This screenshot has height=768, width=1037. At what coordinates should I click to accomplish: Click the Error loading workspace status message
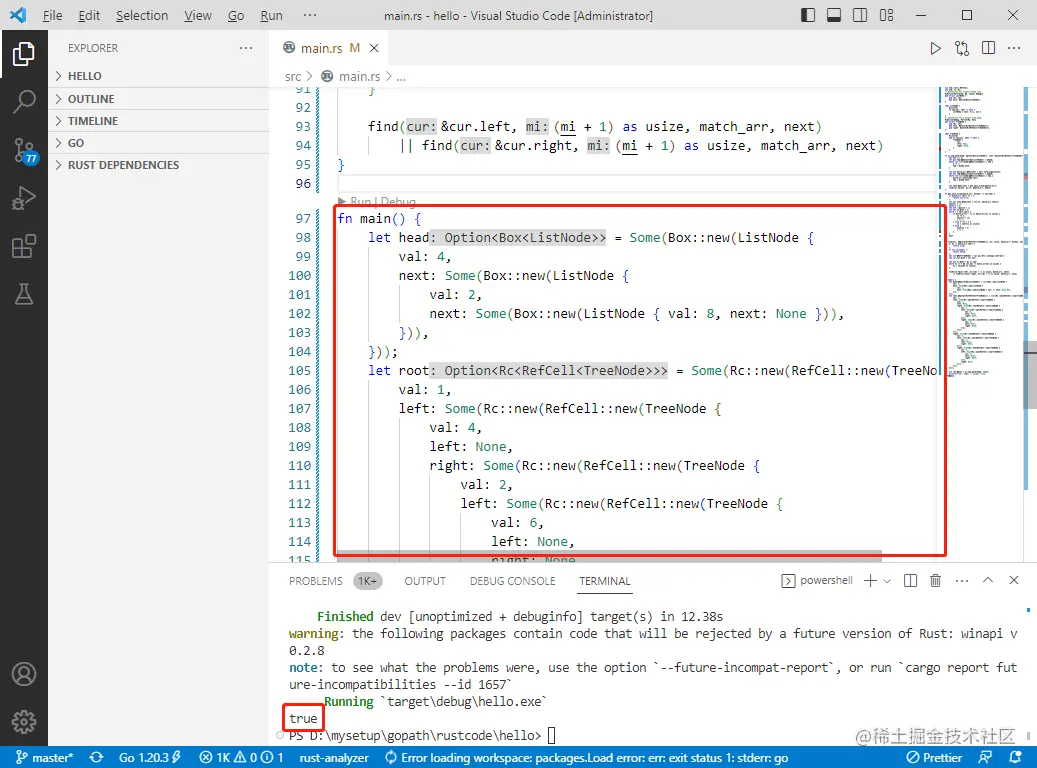[x=586, y=757]
